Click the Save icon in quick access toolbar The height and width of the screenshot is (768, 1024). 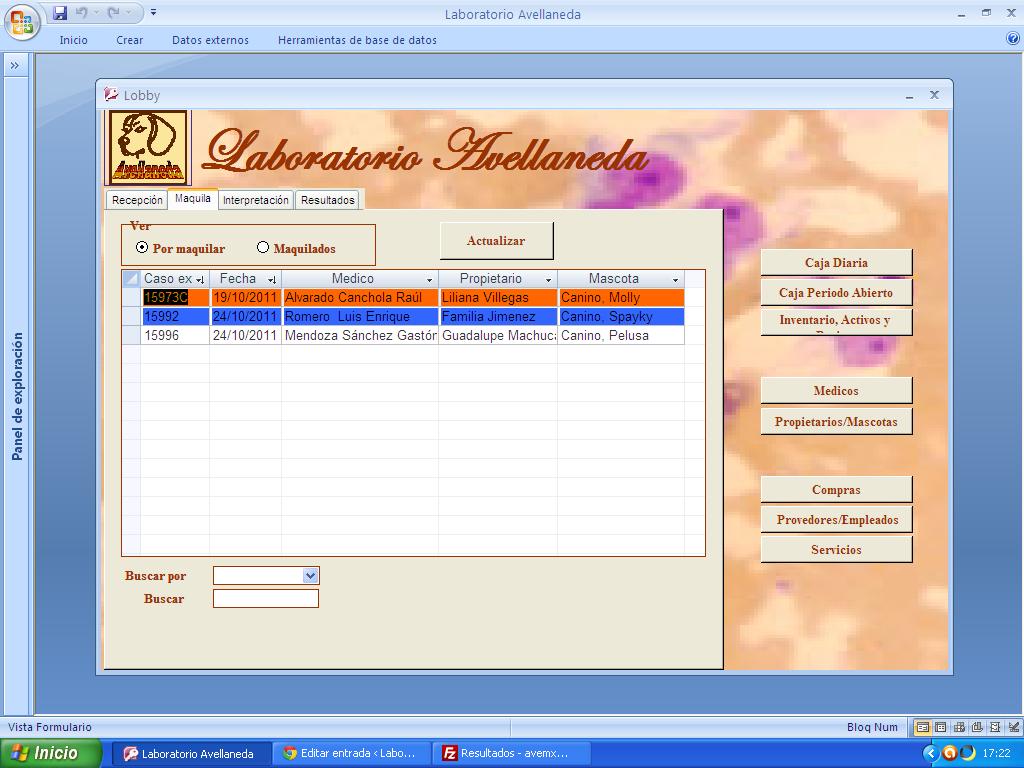pos(60,13)
